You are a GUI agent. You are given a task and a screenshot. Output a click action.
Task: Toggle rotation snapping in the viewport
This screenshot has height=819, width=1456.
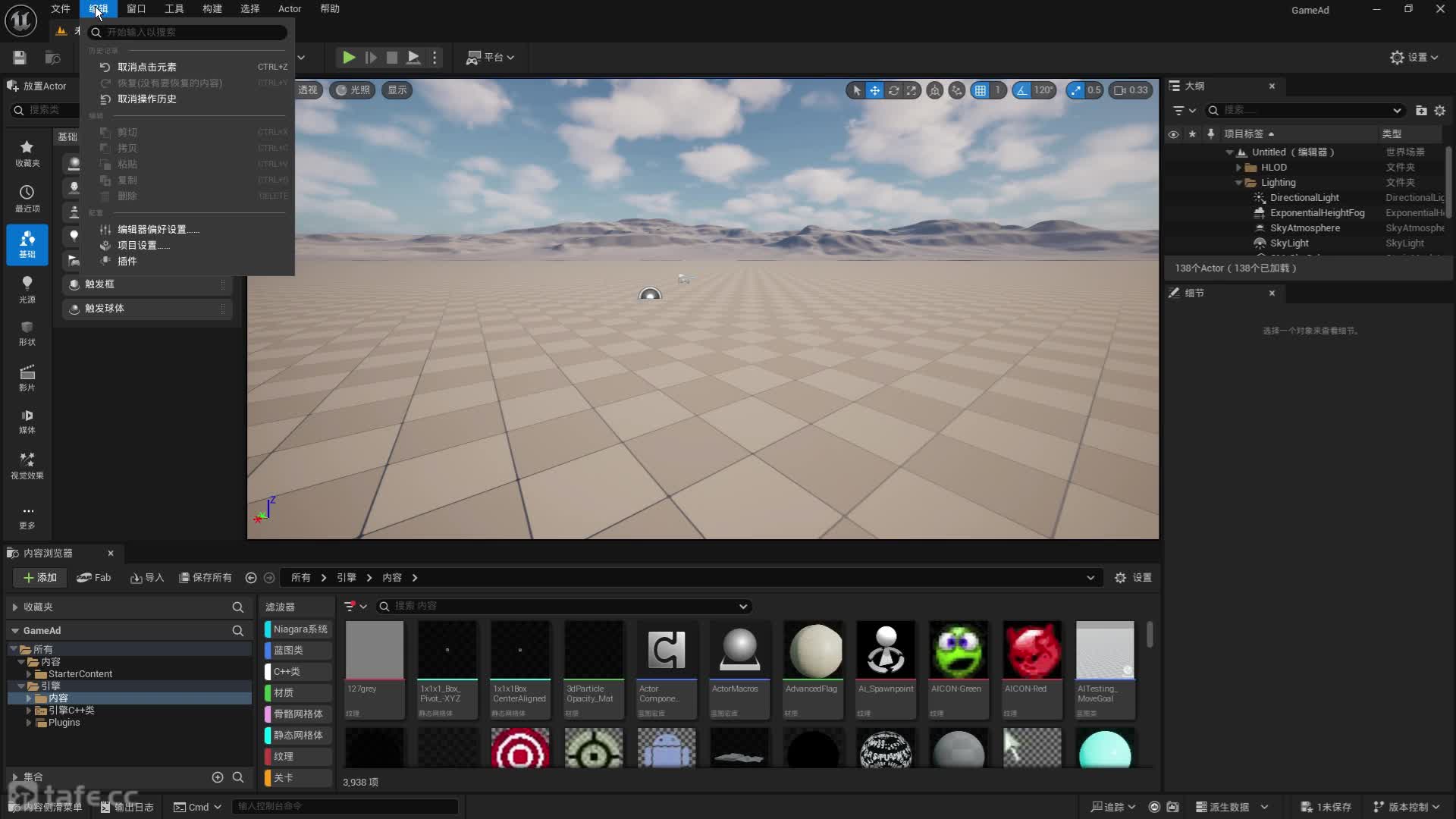1022,90
